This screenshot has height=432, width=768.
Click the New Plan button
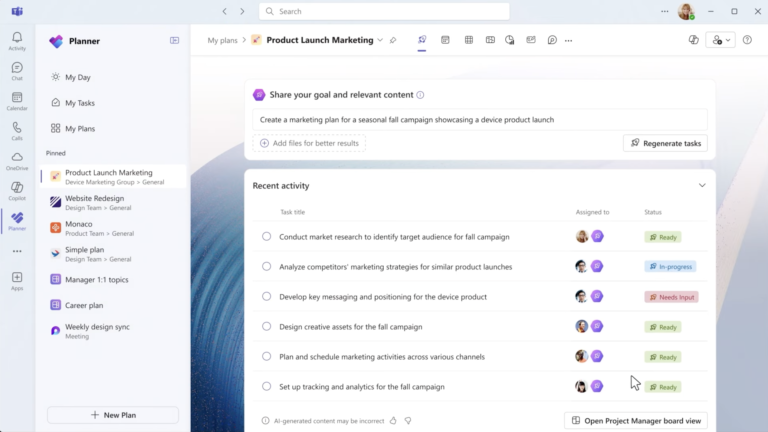[113, 415]
